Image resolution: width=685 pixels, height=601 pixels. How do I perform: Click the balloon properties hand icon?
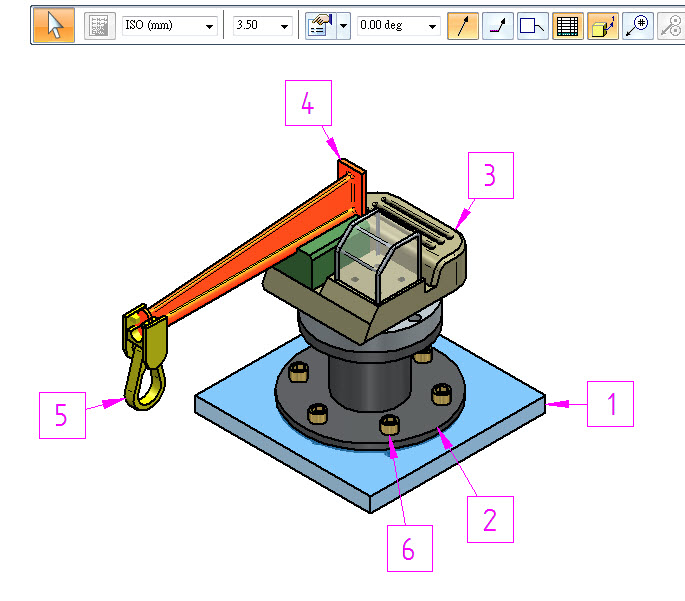coord(320,26)
